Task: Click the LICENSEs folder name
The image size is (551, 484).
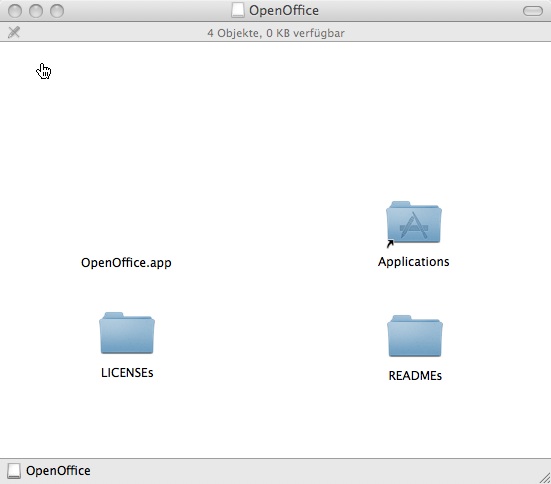Action: coord(127,373)
